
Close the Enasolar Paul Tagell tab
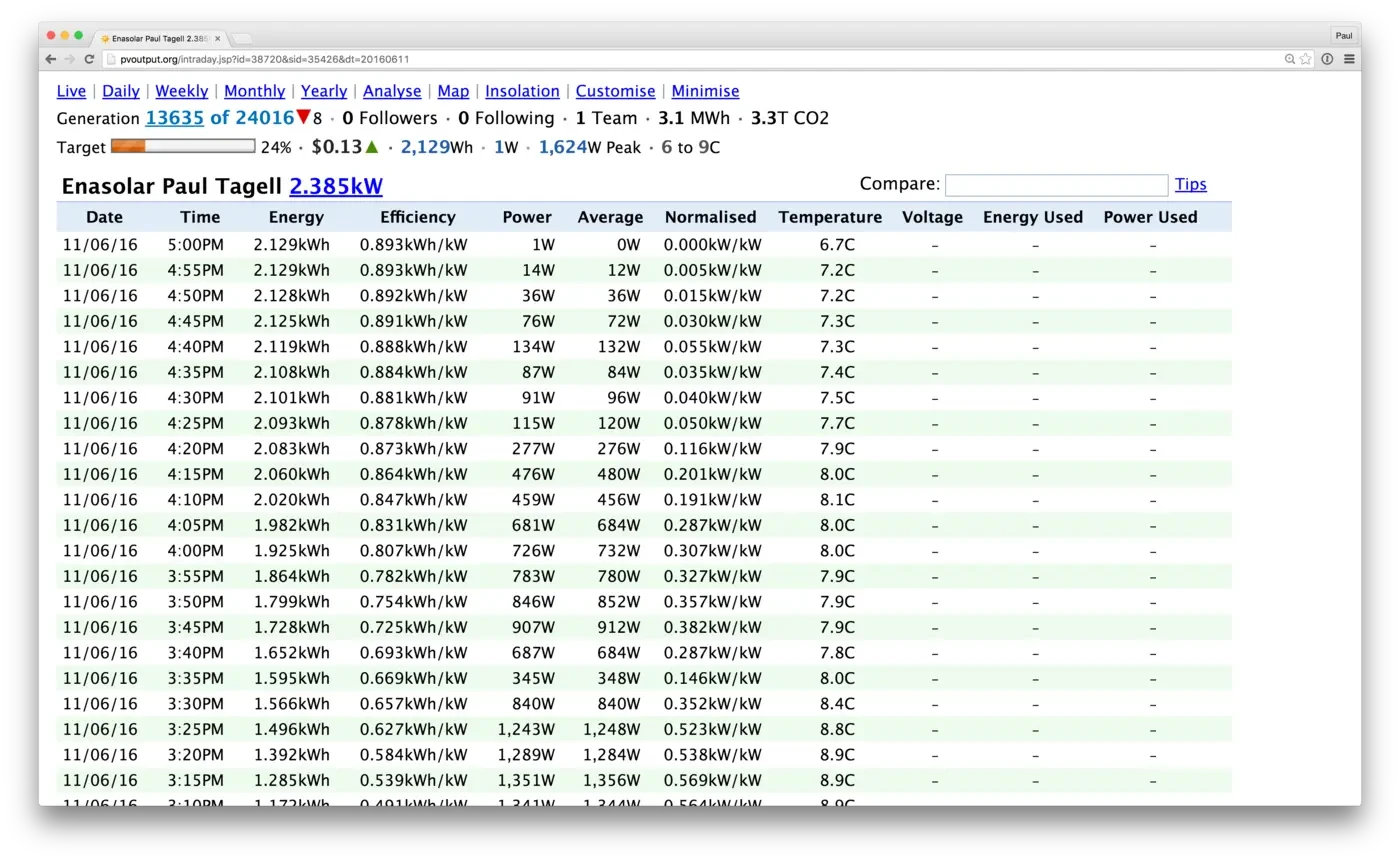click(x=218, y=38)
